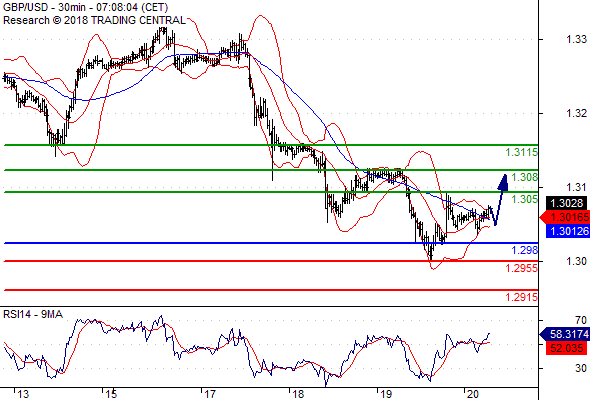Click date label 18 on time axis
The width and height of the screenshot is (590, 400).
point(298,394)
